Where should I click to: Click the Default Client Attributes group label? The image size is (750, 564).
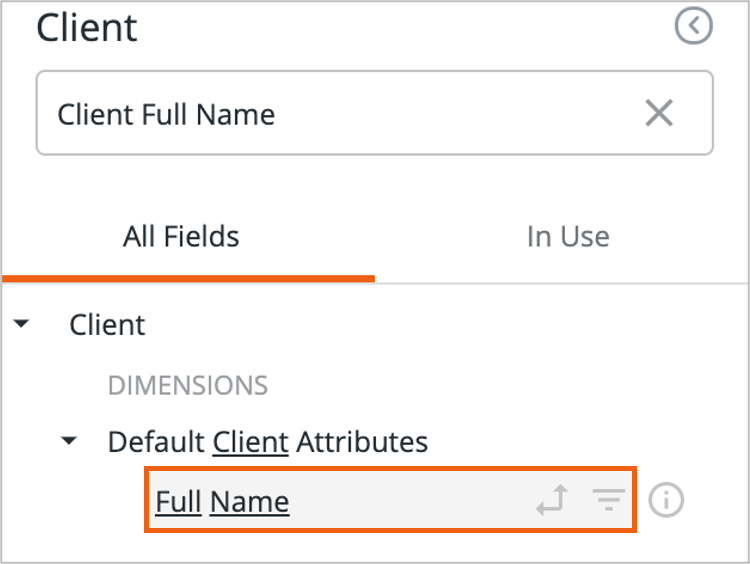267,441
